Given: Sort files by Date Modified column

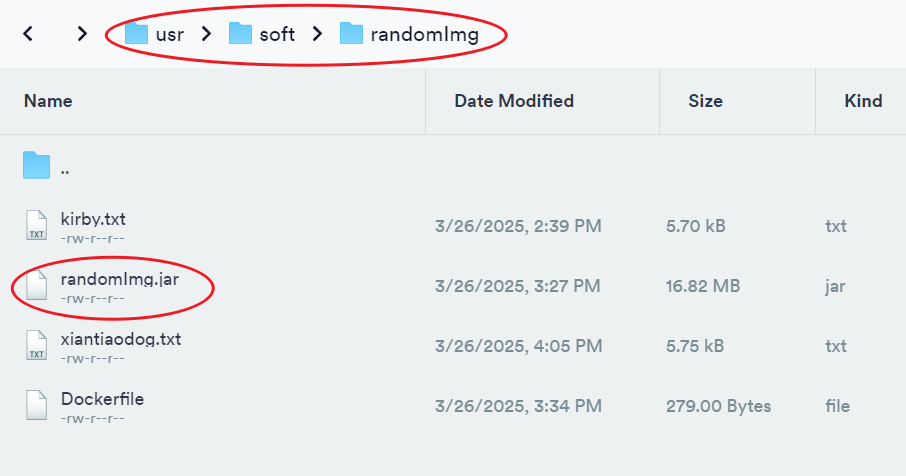Looking at the screenshot, I should tap(514, 101).
